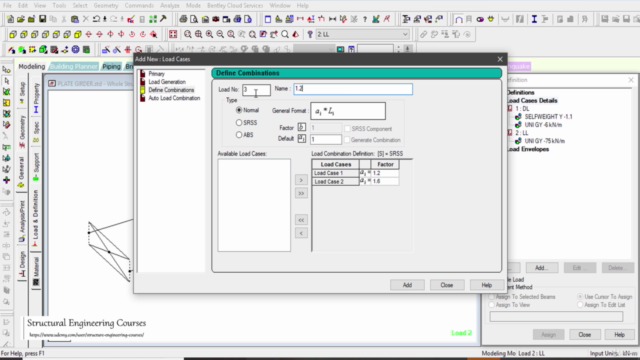Click the chain link icon in second toolbar row
This screenshot has width=640, height=360.
(424, 34)
